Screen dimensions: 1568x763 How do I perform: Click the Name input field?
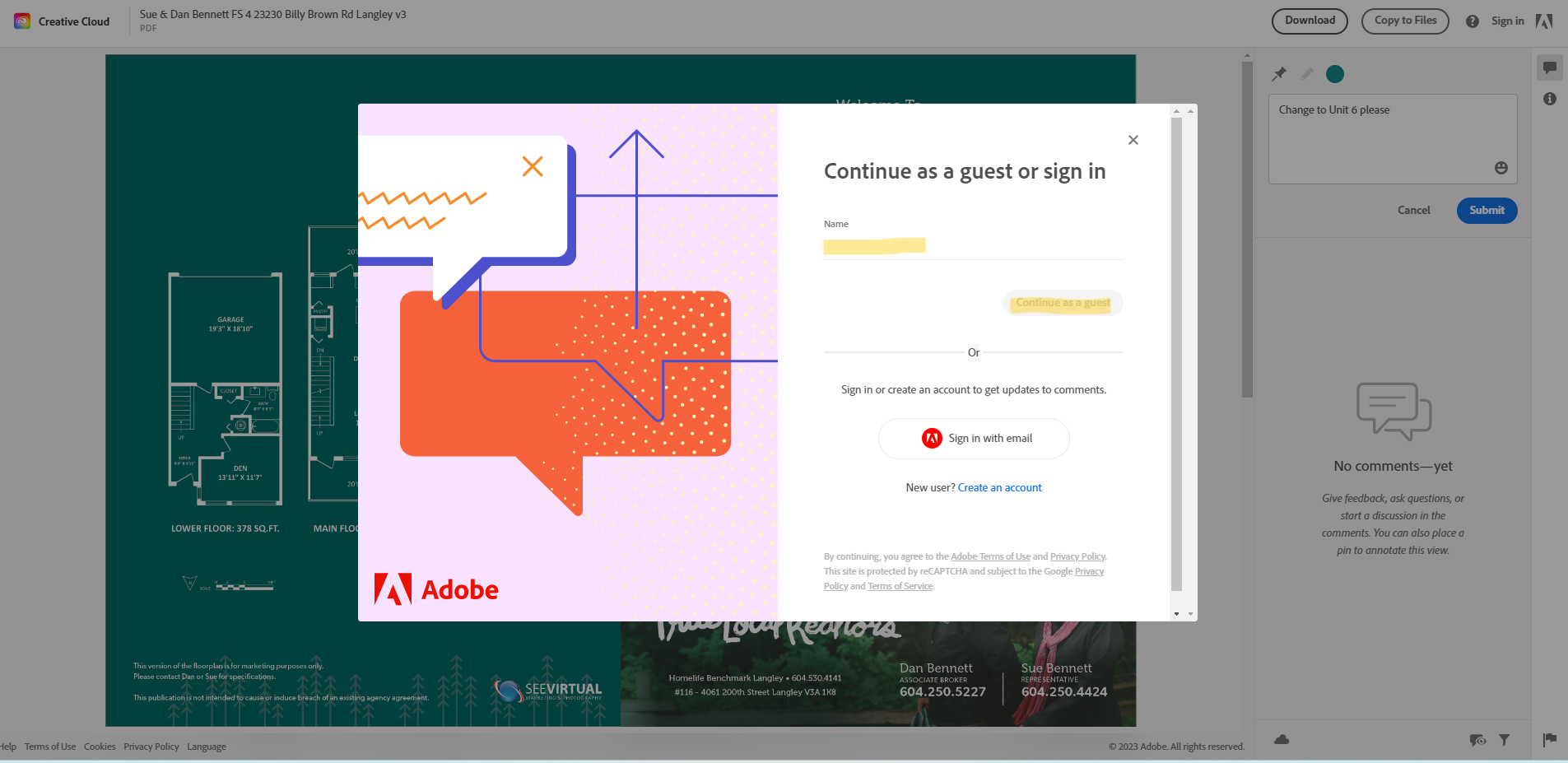pos(973,246)
